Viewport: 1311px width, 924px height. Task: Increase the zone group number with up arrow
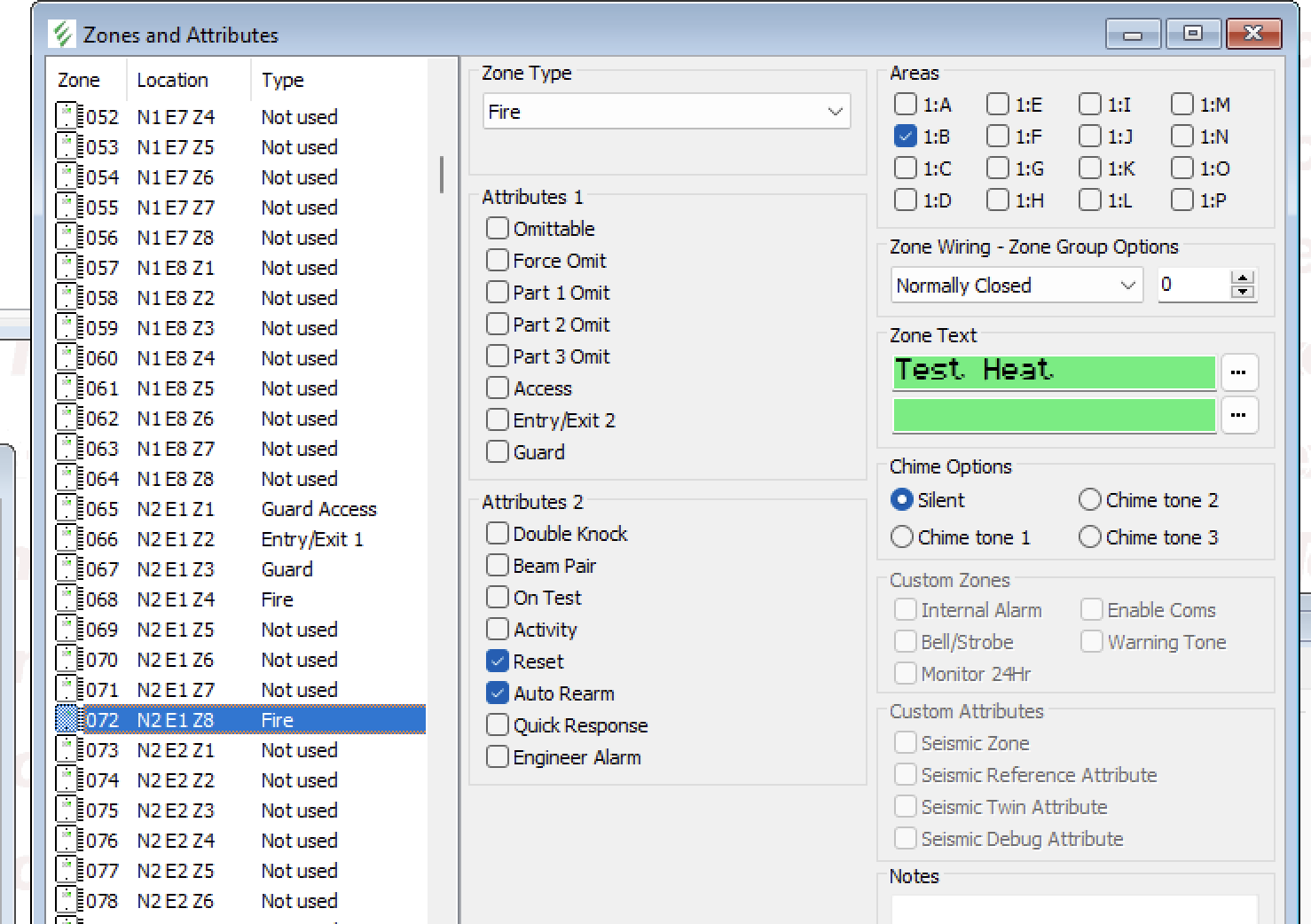click(1243, 278)
